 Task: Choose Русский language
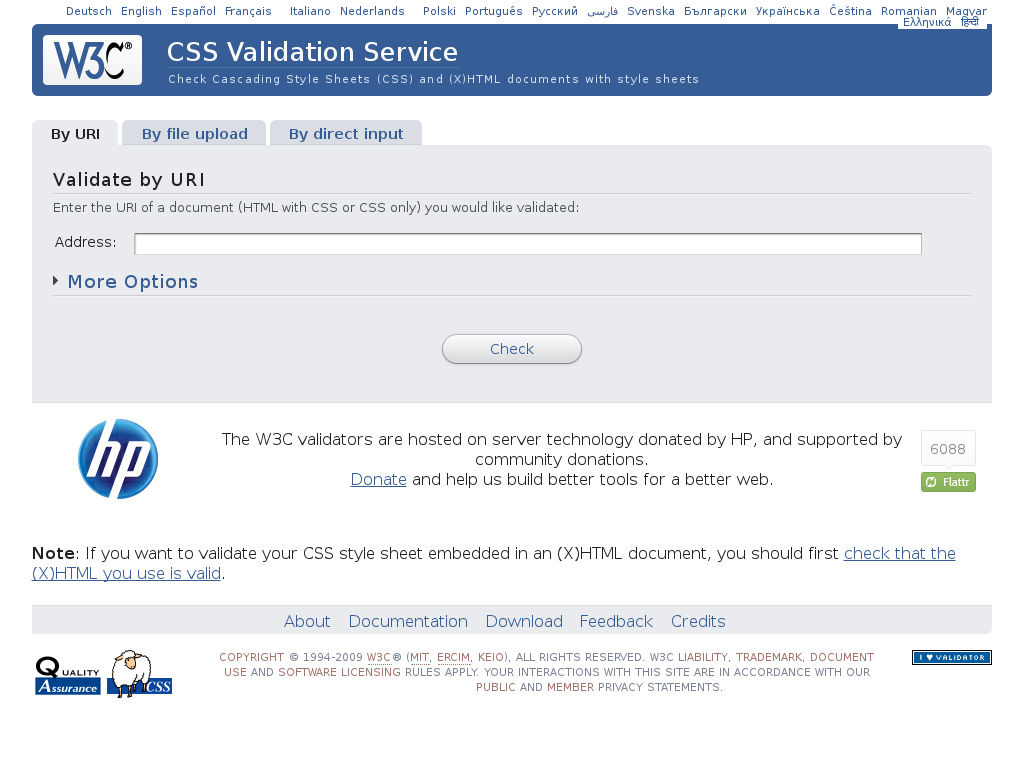tap(555, 11)
